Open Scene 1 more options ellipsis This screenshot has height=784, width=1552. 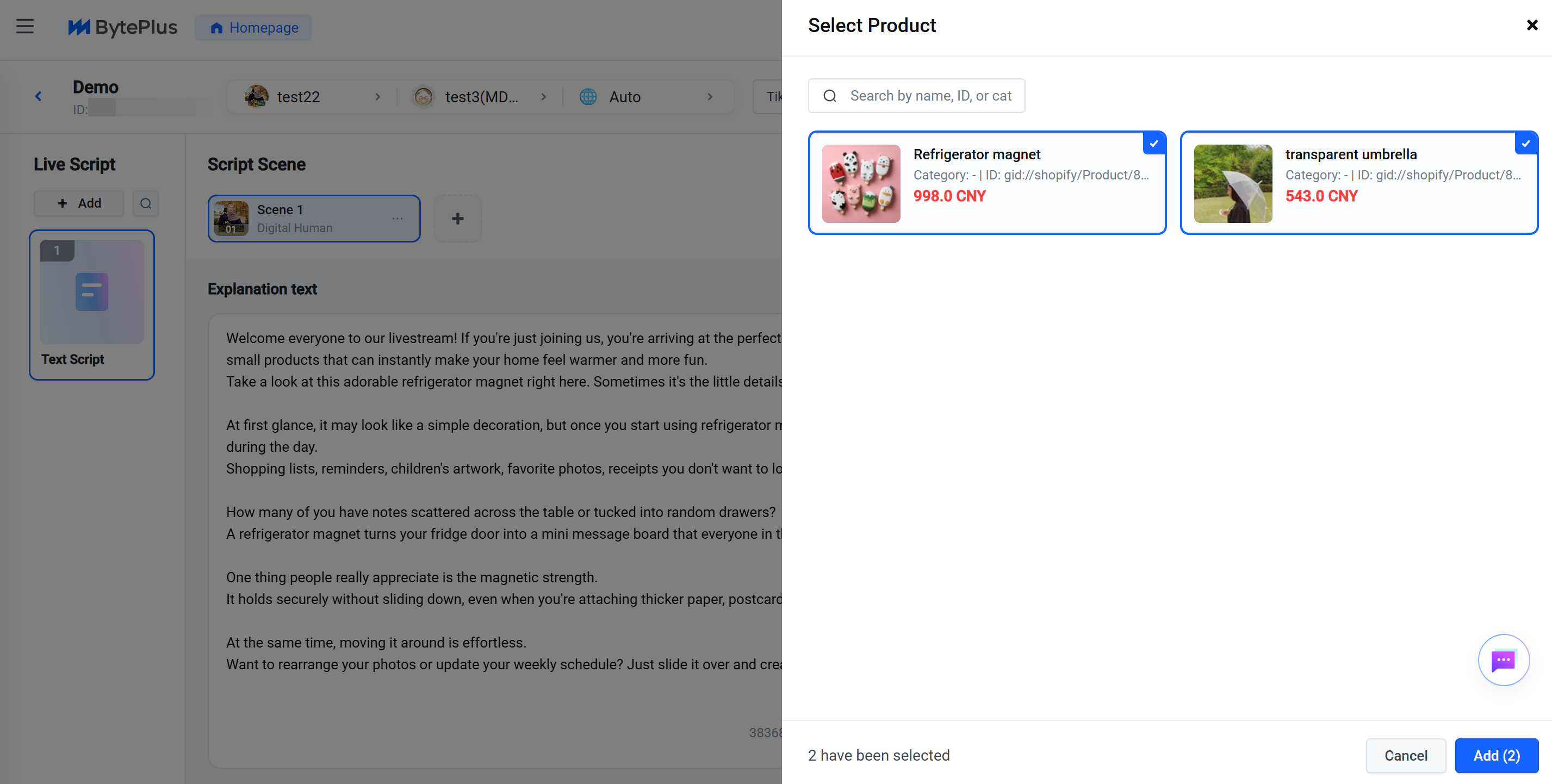click(x=398, y=219)
